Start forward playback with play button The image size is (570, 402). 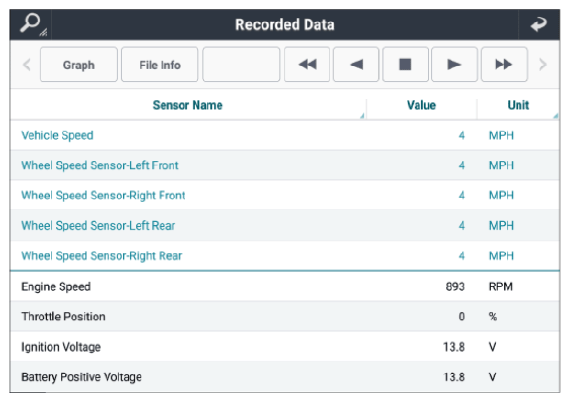click(454, 64)
